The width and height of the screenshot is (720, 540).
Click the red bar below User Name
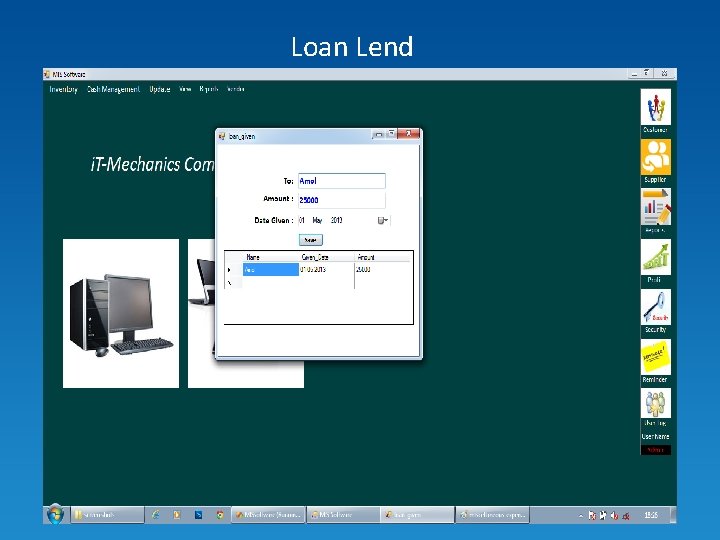(x=656, y=450)
